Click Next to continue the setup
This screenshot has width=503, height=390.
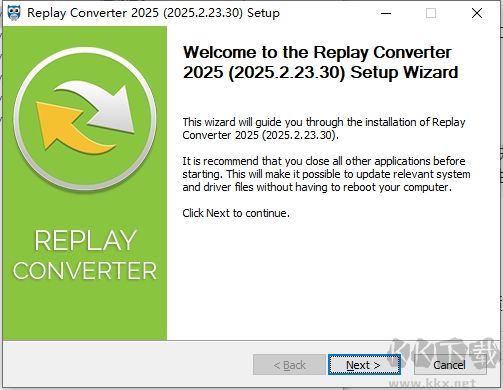(x=364, y=365)
